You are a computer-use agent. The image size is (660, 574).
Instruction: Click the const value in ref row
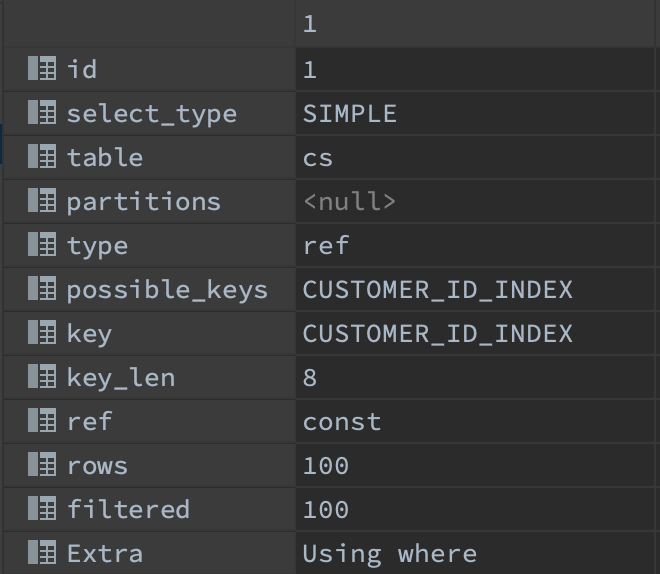click(x=342, y=422)
